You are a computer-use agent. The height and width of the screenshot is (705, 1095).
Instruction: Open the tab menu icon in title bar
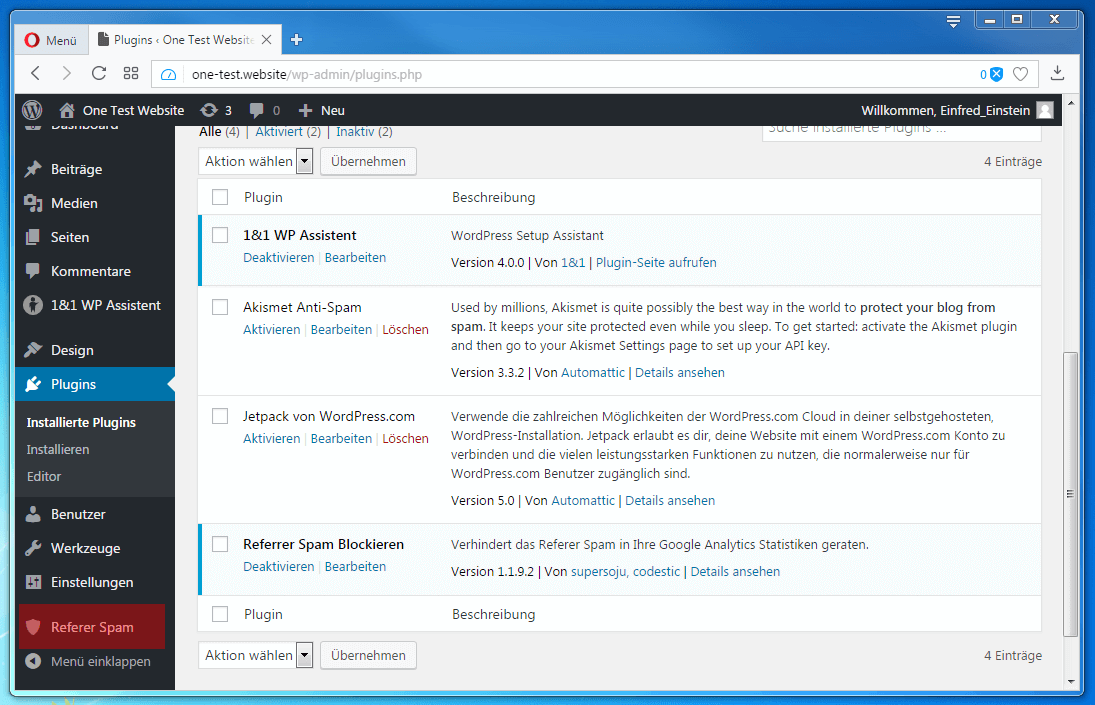coord(953,21)
